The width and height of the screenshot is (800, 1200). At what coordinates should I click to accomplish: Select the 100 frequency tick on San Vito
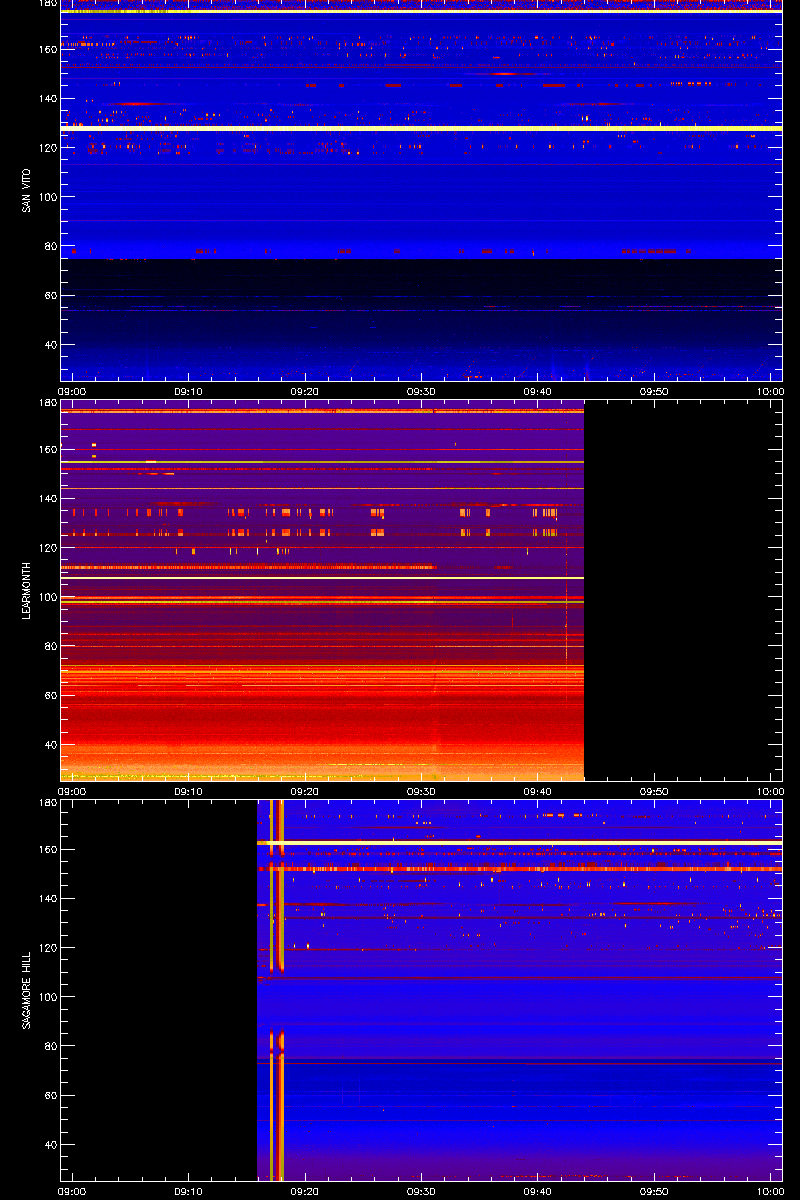click(x=46, y=197)
